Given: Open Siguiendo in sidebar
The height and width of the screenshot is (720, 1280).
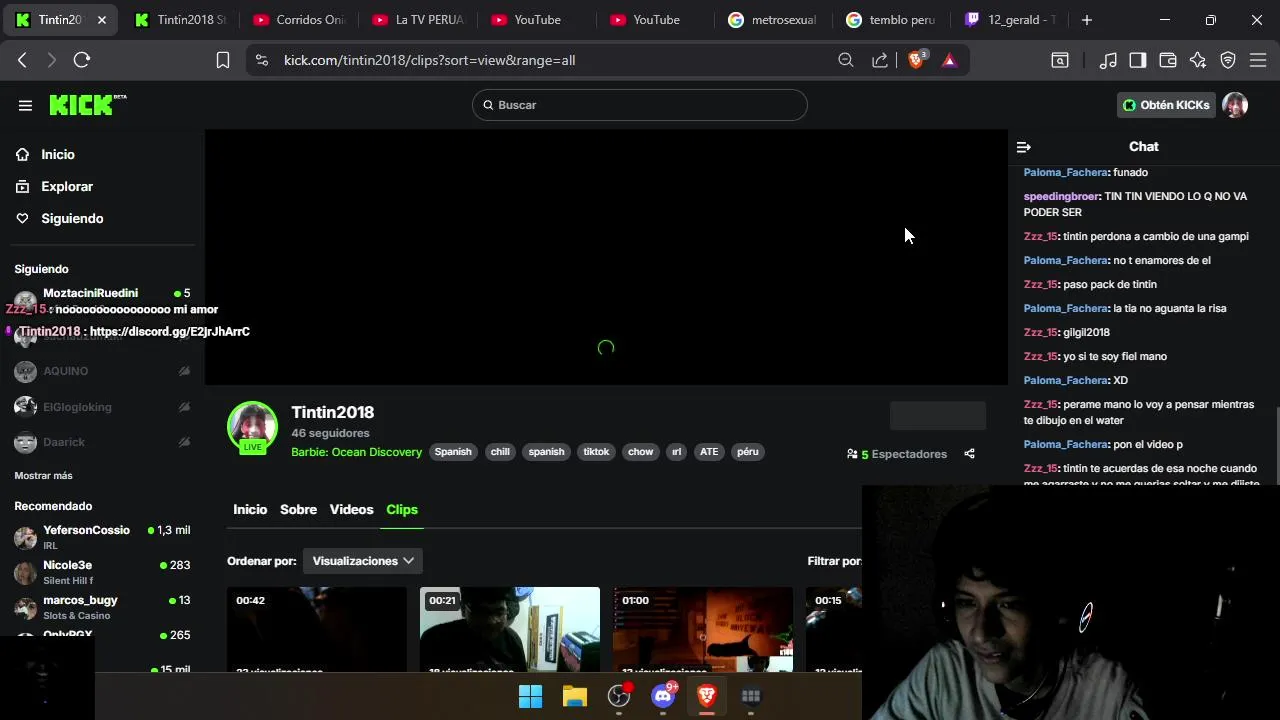Looking at the screenshot, I should click(x=72, y=218).
